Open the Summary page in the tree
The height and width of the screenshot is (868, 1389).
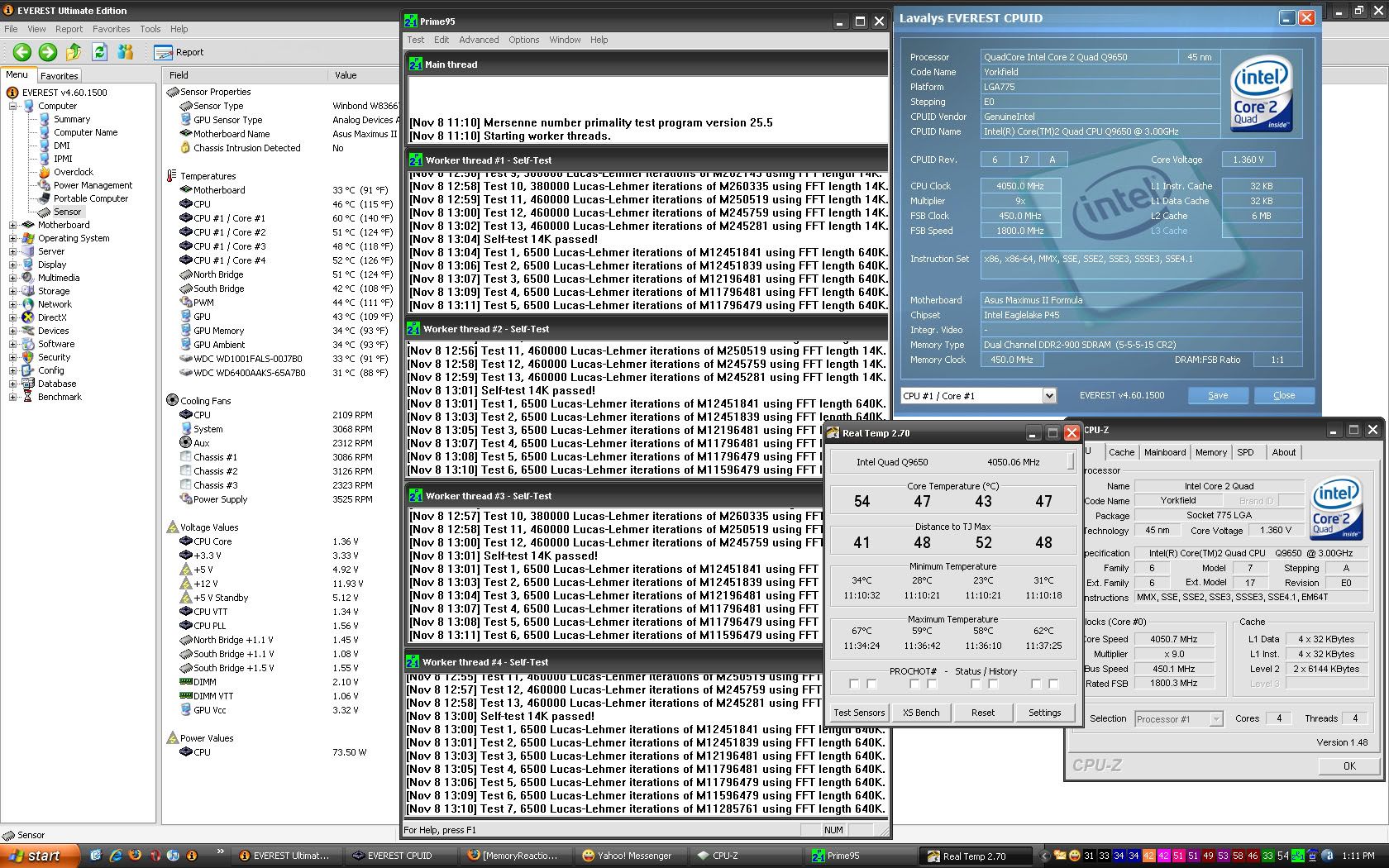(x=72, y=119)
